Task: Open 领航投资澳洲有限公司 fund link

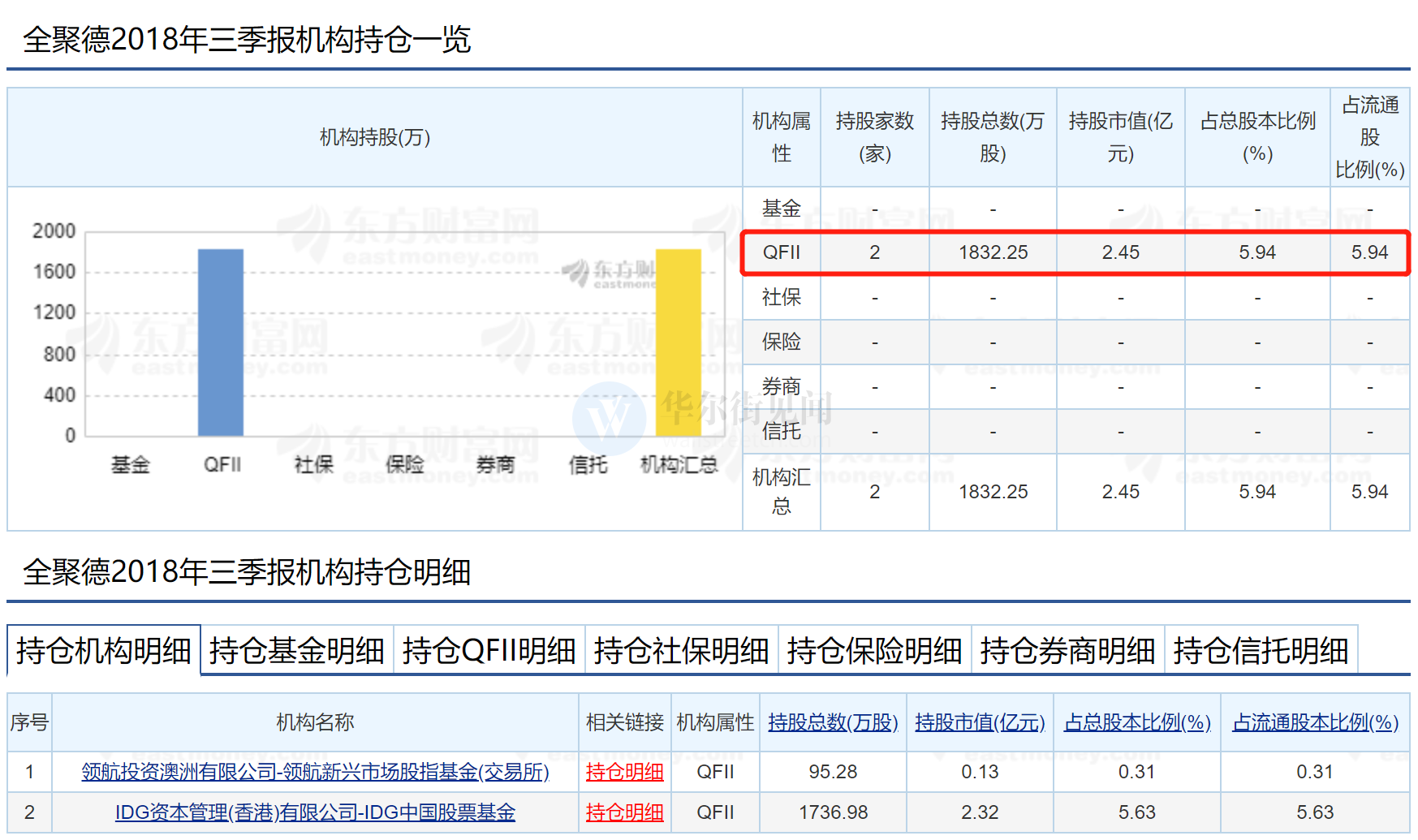Action: [315, 772]
